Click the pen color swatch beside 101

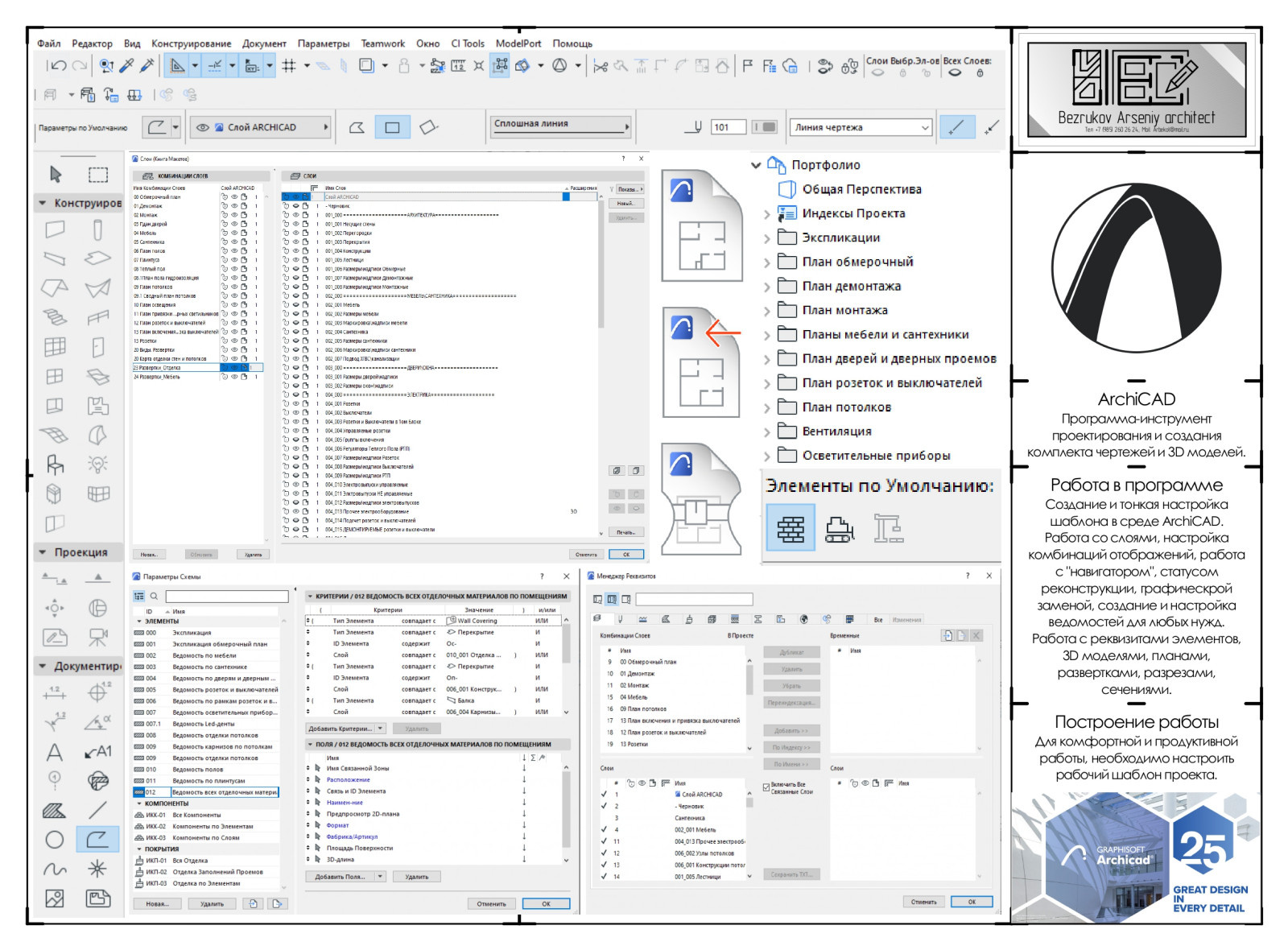(766, 127)
